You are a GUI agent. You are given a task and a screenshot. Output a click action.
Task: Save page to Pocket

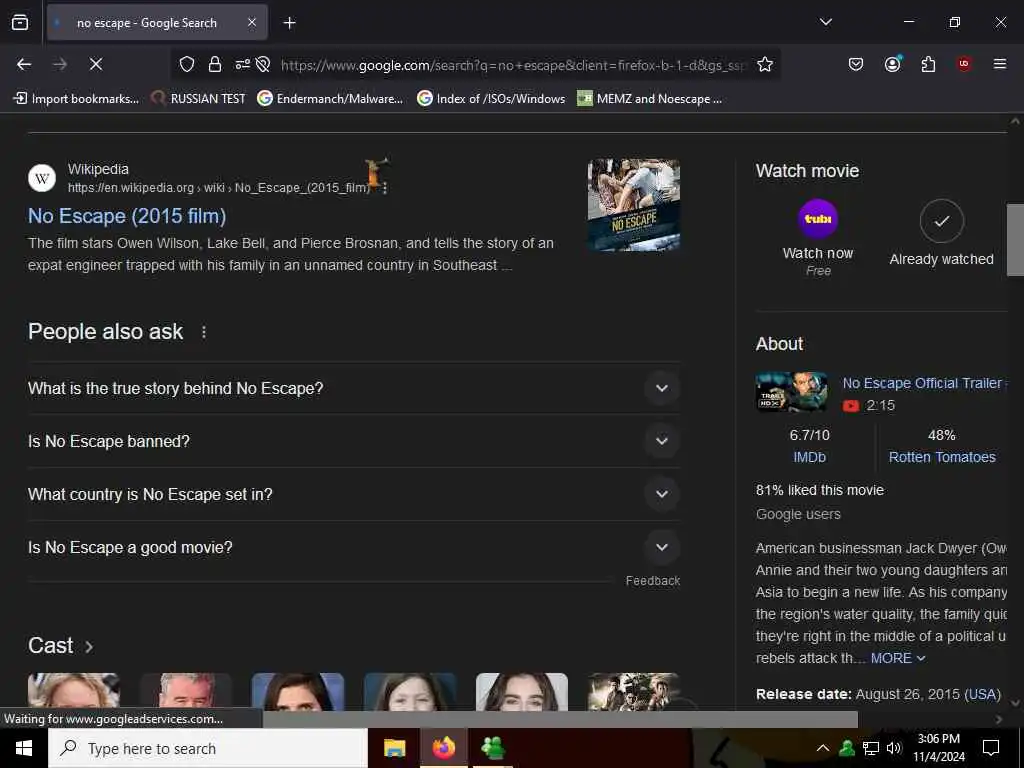pyautogui.click(x=856, y=64)
